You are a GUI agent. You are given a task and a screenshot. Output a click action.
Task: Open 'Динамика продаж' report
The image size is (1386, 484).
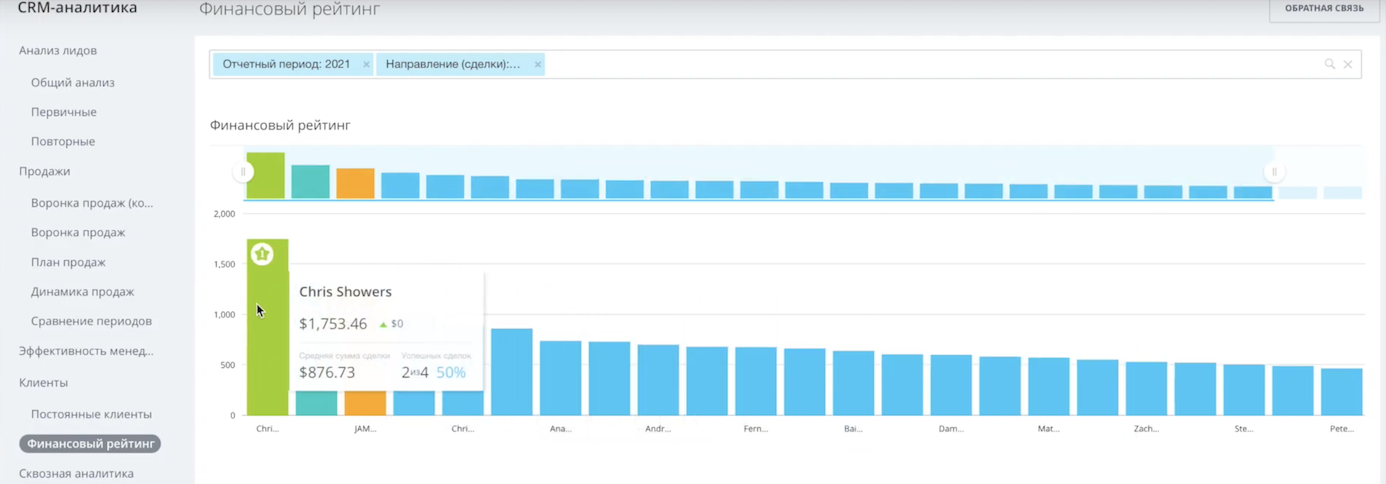(x=82, y=291)
